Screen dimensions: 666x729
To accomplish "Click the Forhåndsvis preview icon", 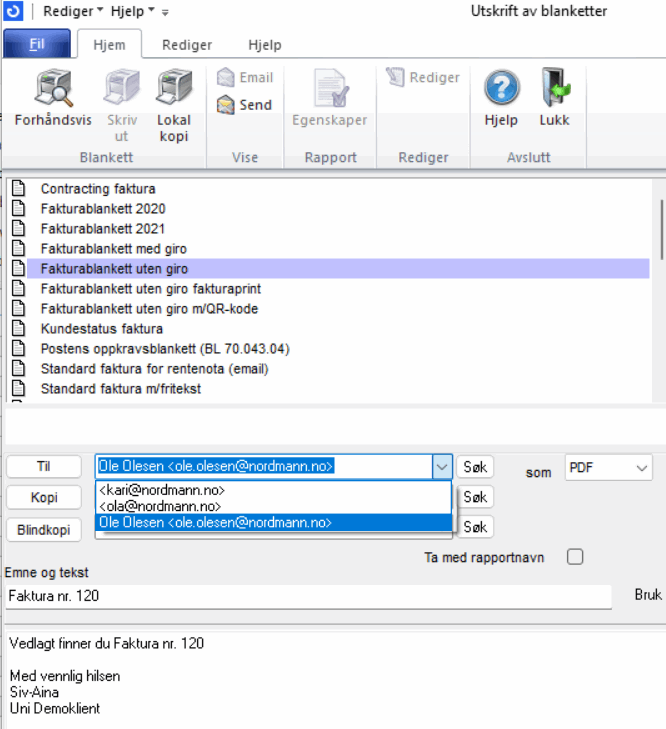I will [x=52, y=89].
